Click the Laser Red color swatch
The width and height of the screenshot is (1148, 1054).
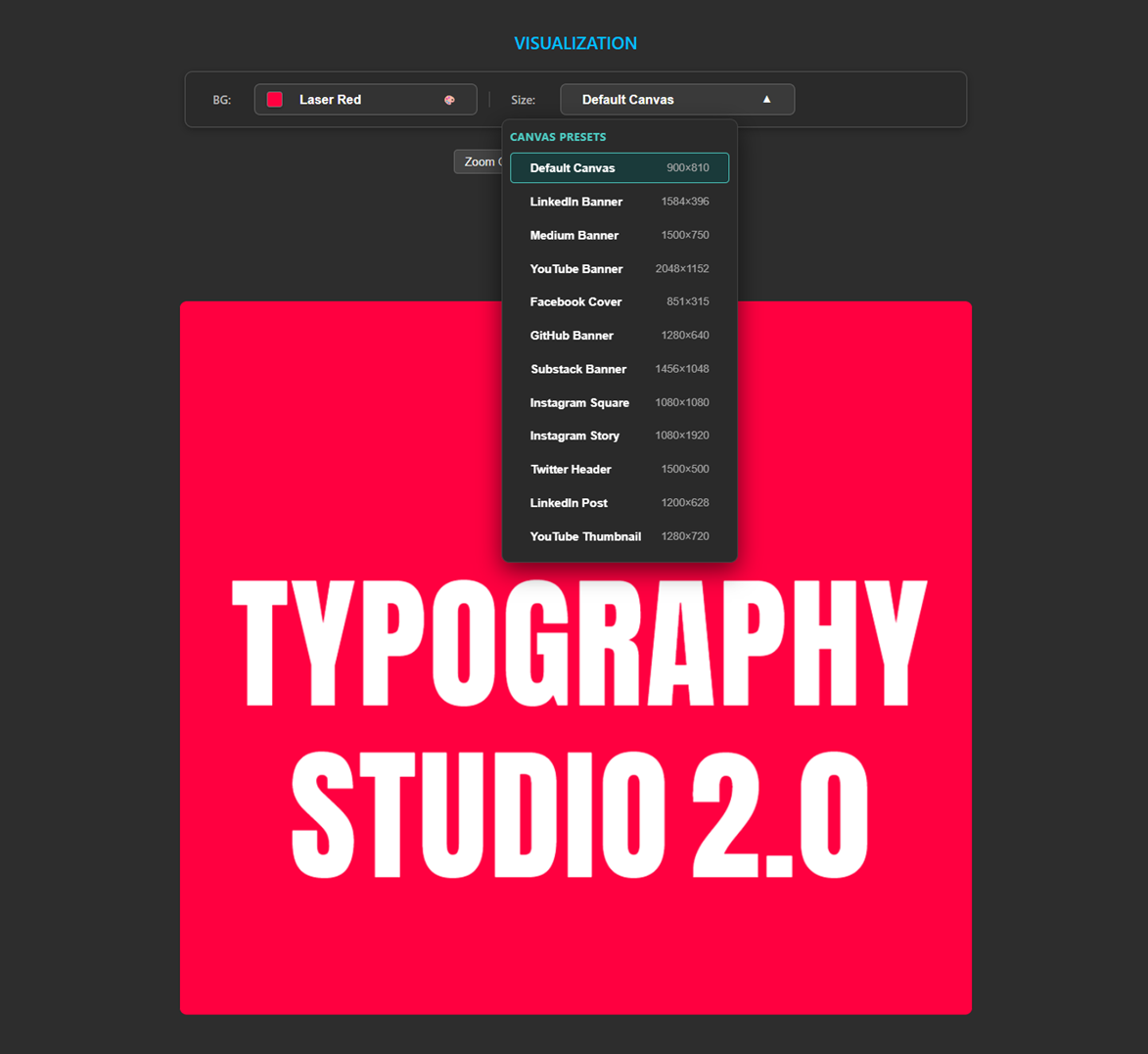pyautogui.click(x=275, y=100)
